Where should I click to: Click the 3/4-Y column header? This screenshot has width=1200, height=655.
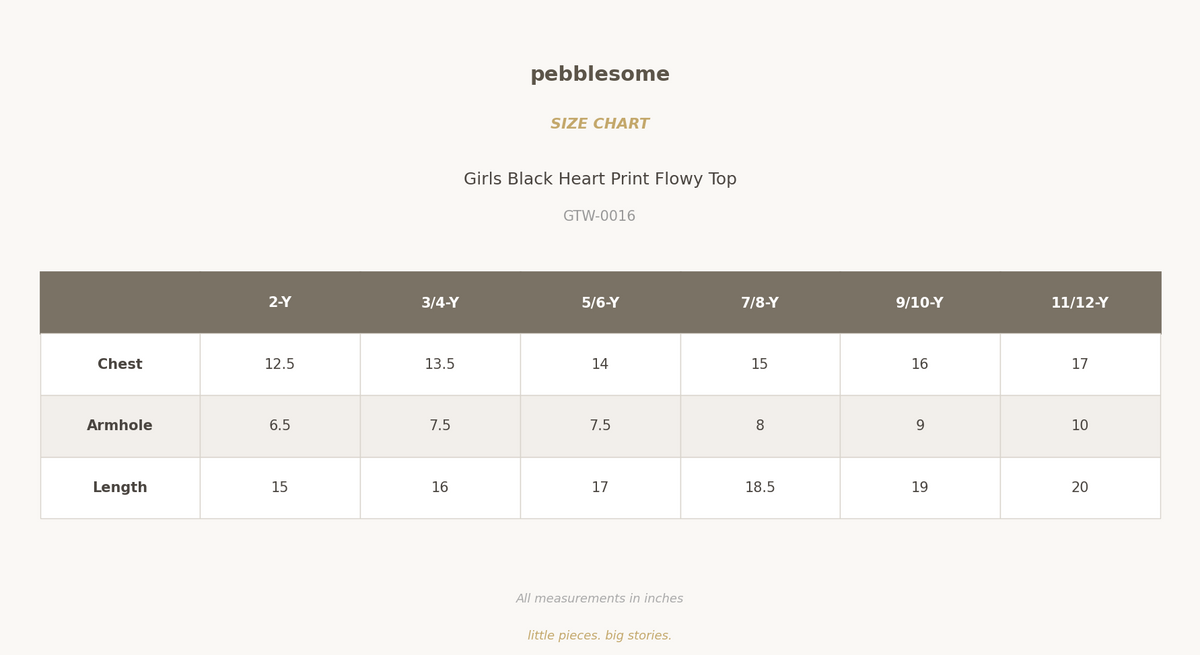click(440, 303)
